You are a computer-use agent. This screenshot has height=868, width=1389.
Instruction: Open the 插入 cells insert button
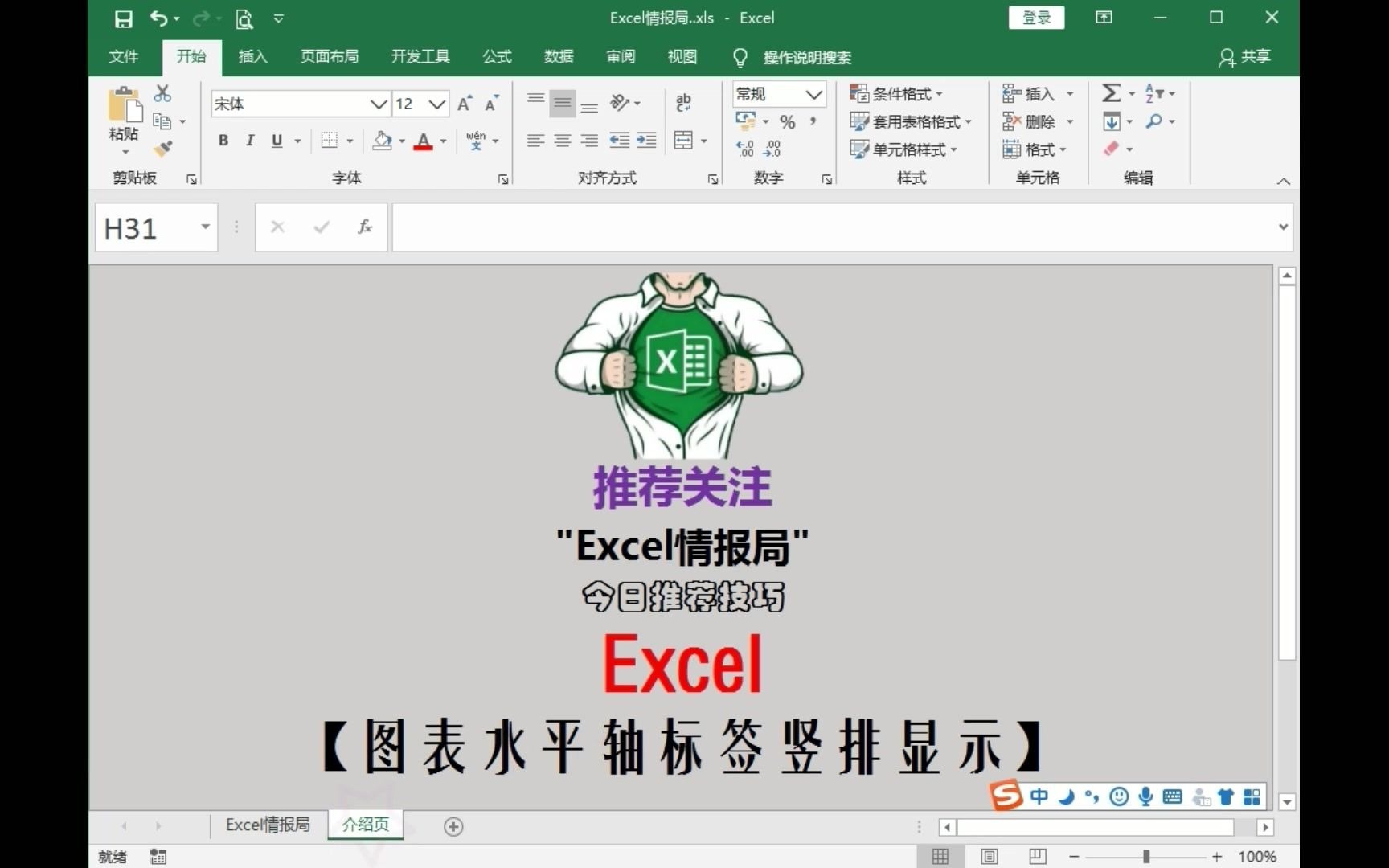(1029, 94)
